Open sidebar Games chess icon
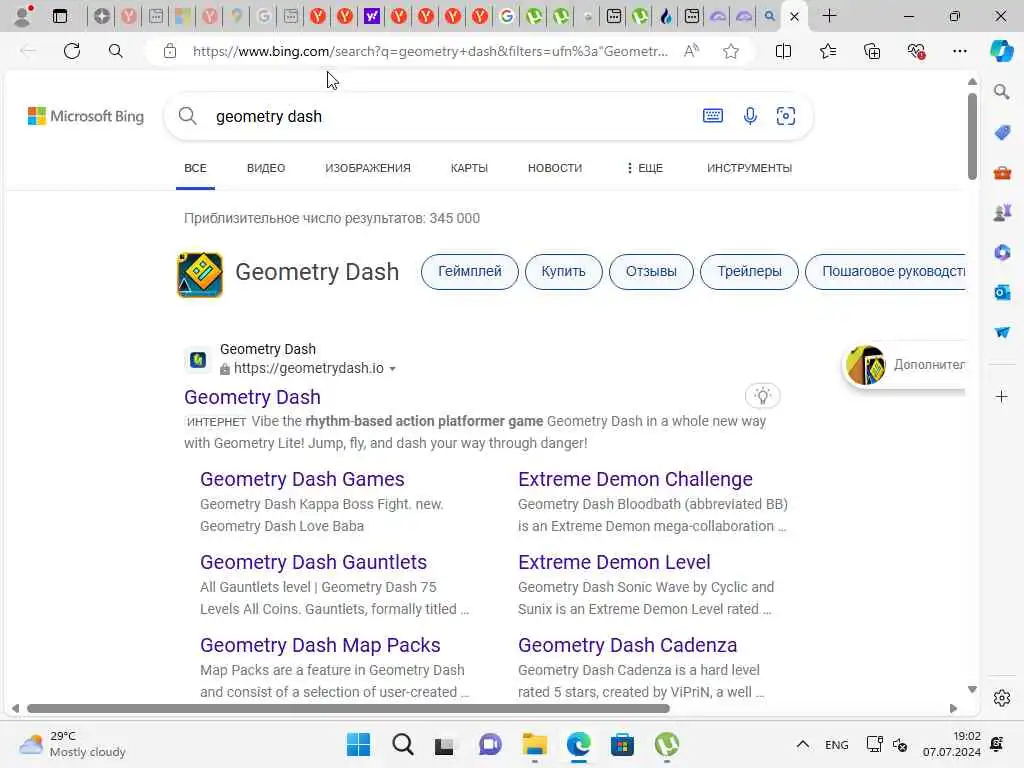 pos(1002,212)
